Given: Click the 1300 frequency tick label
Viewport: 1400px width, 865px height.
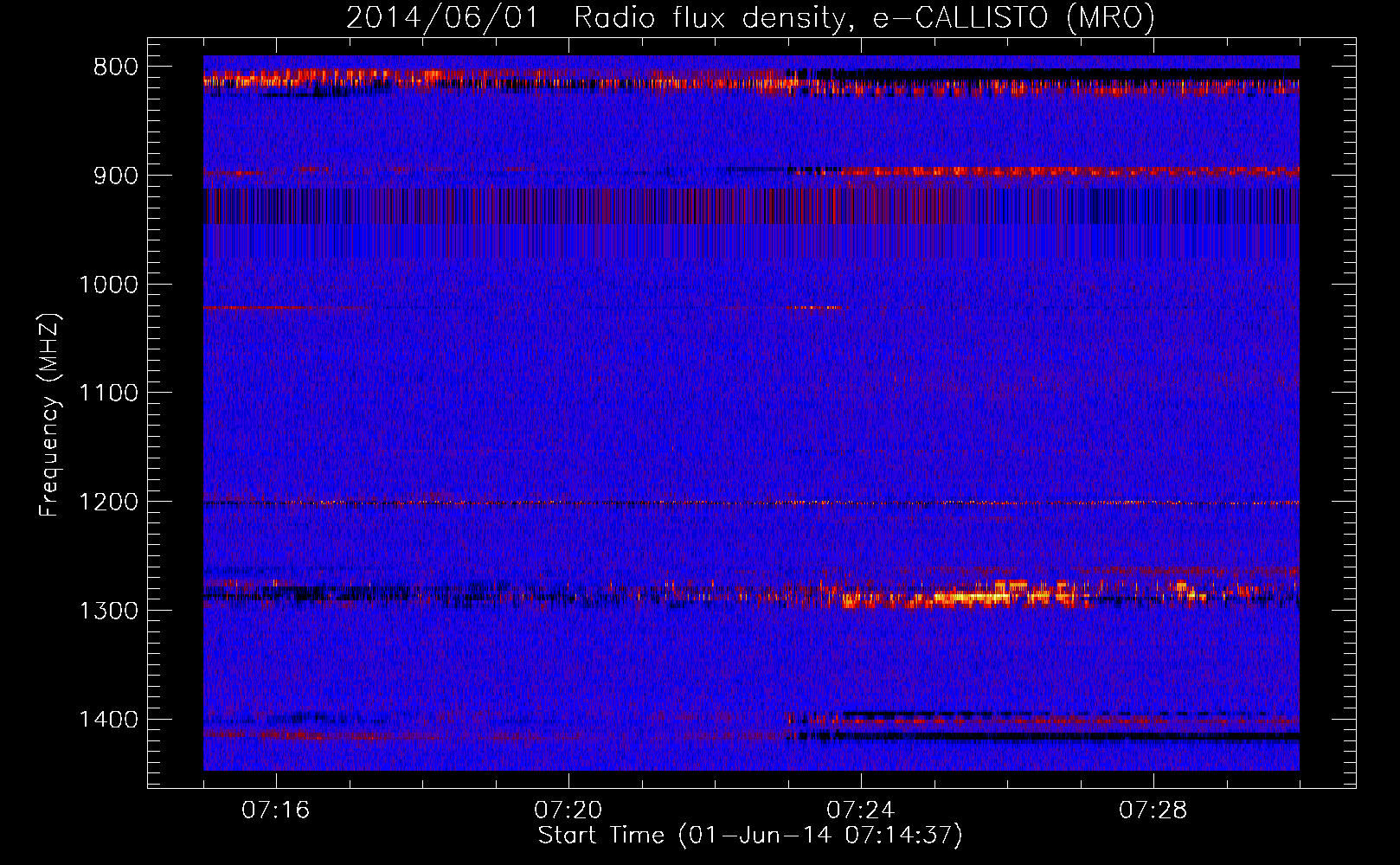Looking at the screenshot, I should point(108,611).
